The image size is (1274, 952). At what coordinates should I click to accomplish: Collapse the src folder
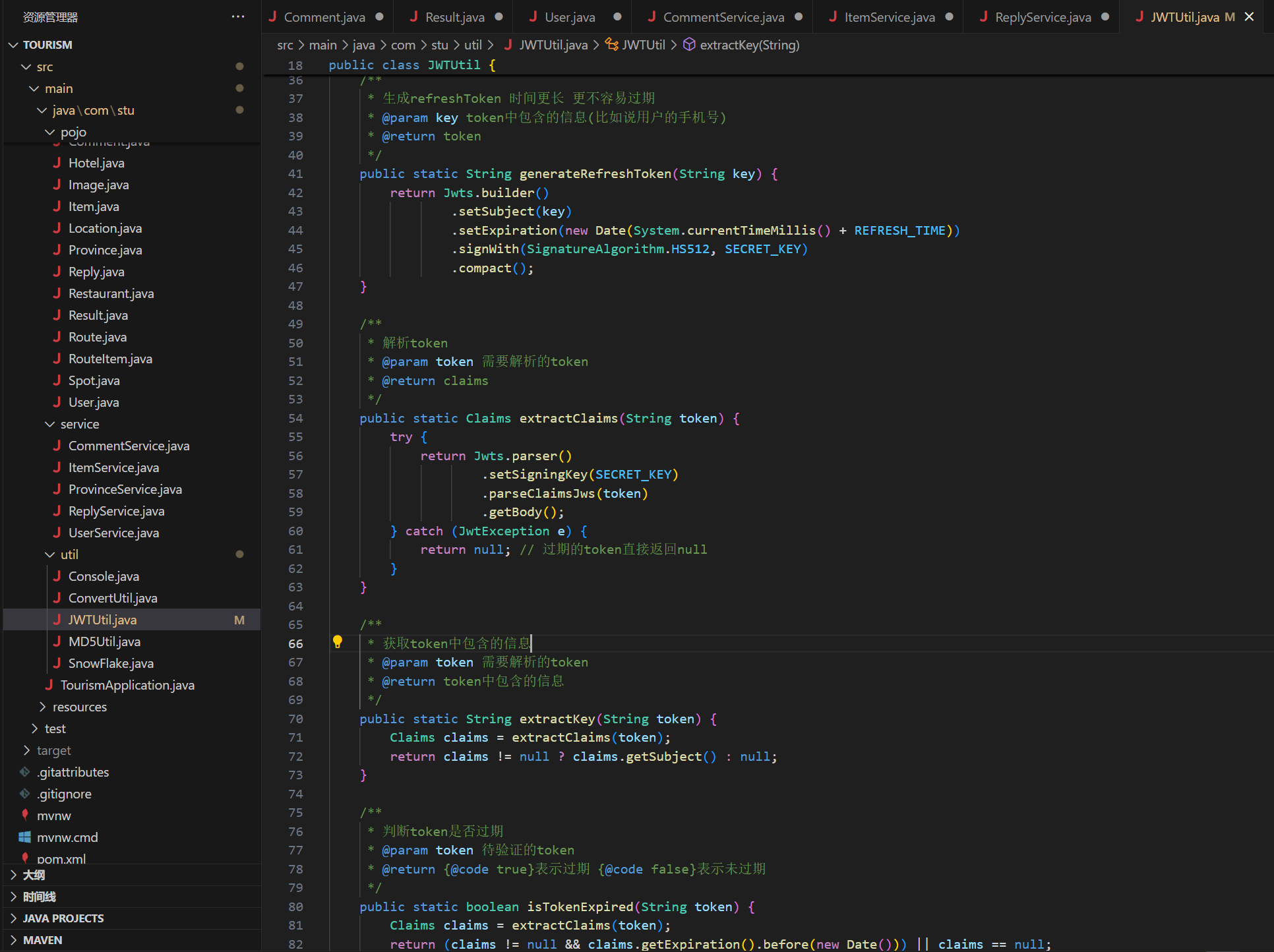point(26,67)
